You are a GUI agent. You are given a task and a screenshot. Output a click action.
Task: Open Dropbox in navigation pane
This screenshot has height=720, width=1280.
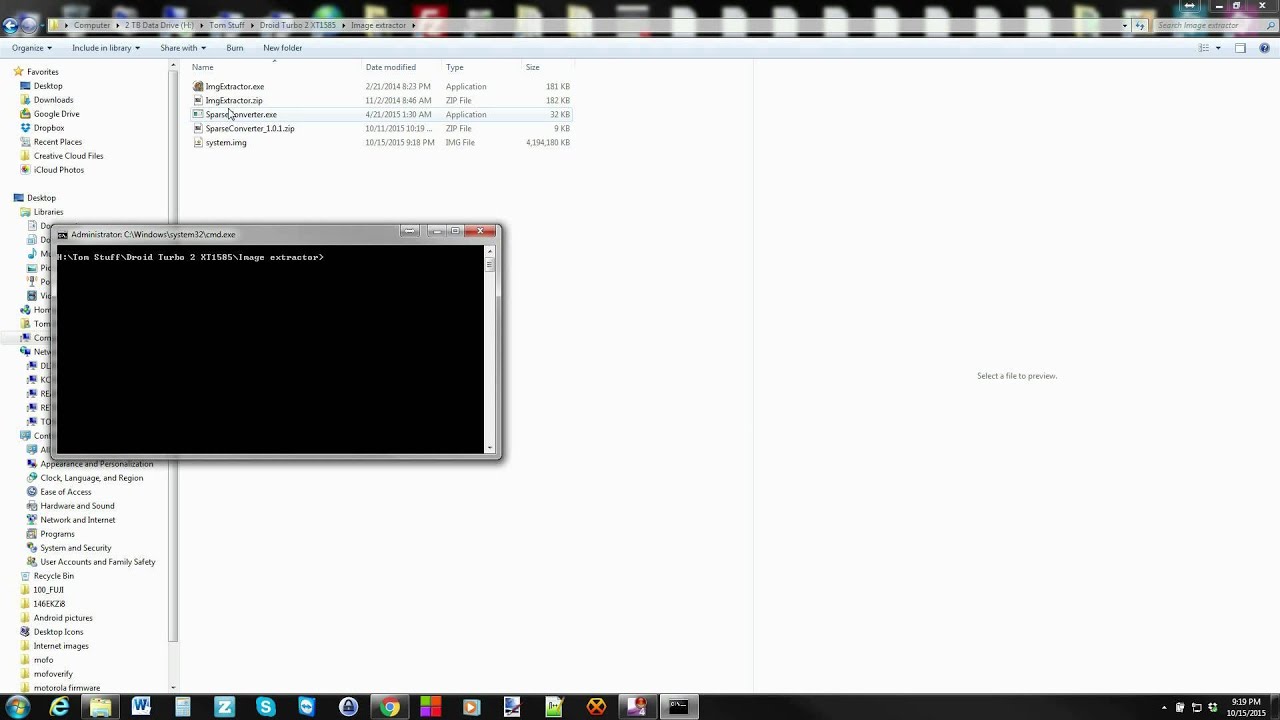click(49, 128)
